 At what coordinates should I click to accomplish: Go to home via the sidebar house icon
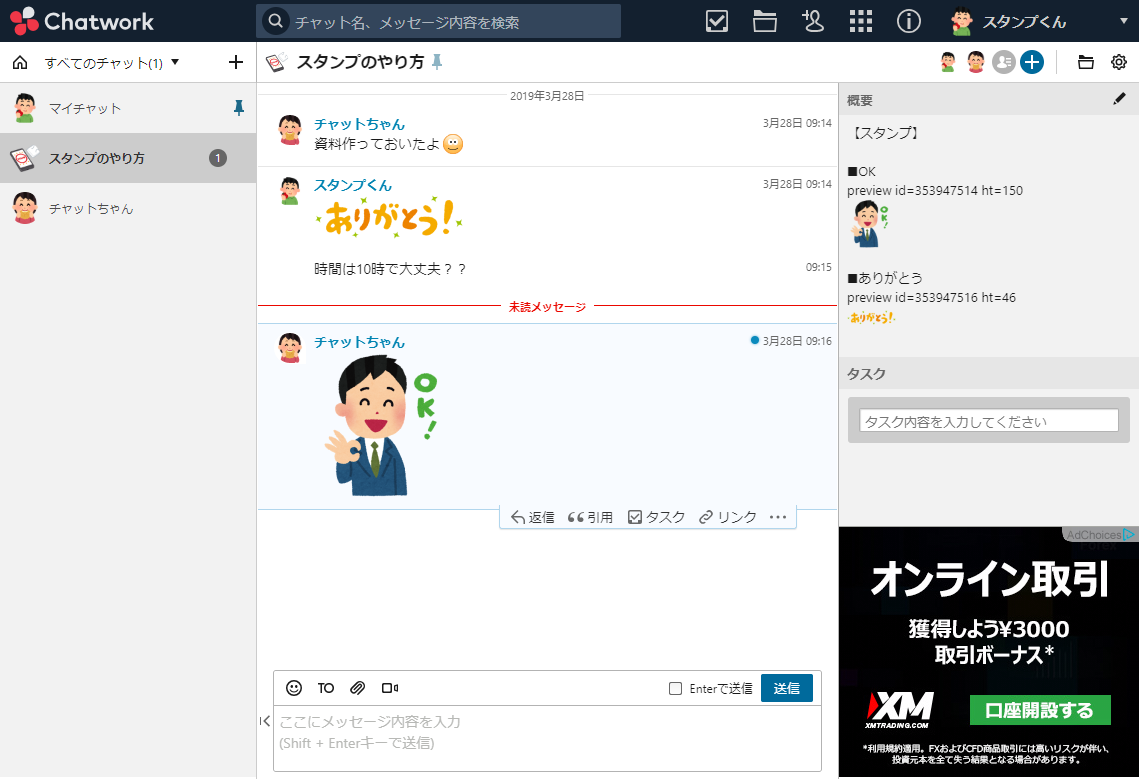coord(18,61)
